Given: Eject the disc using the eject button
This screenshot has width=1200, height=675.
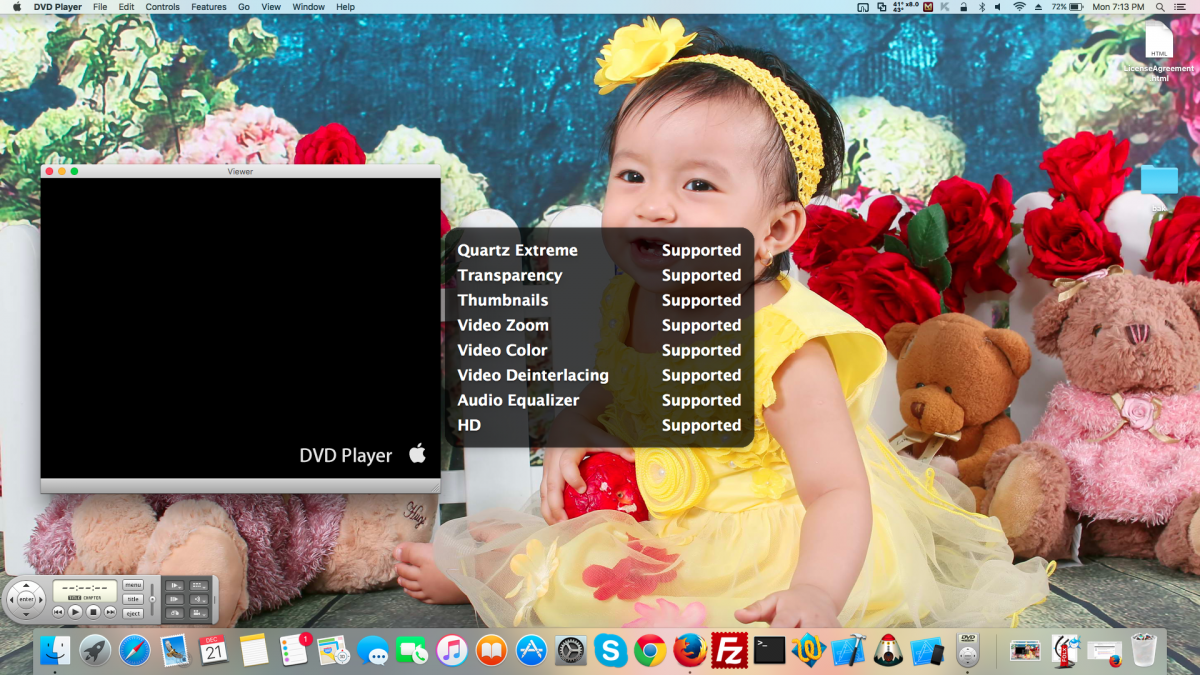Looking at the screenshot, I should point(133,612).
